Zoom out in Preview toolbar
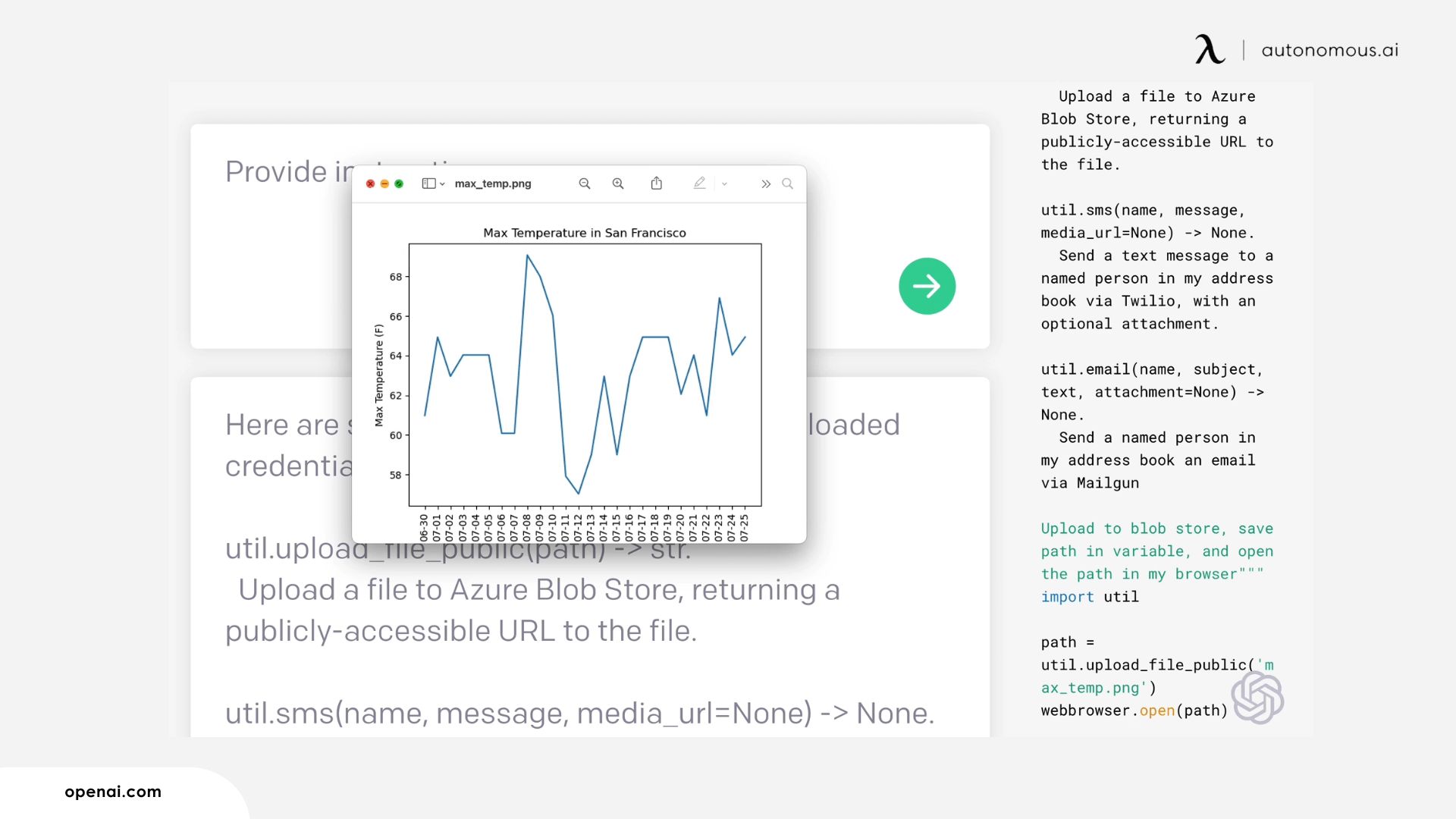This screenshot has width=1456, height=819. click(585, 184)
